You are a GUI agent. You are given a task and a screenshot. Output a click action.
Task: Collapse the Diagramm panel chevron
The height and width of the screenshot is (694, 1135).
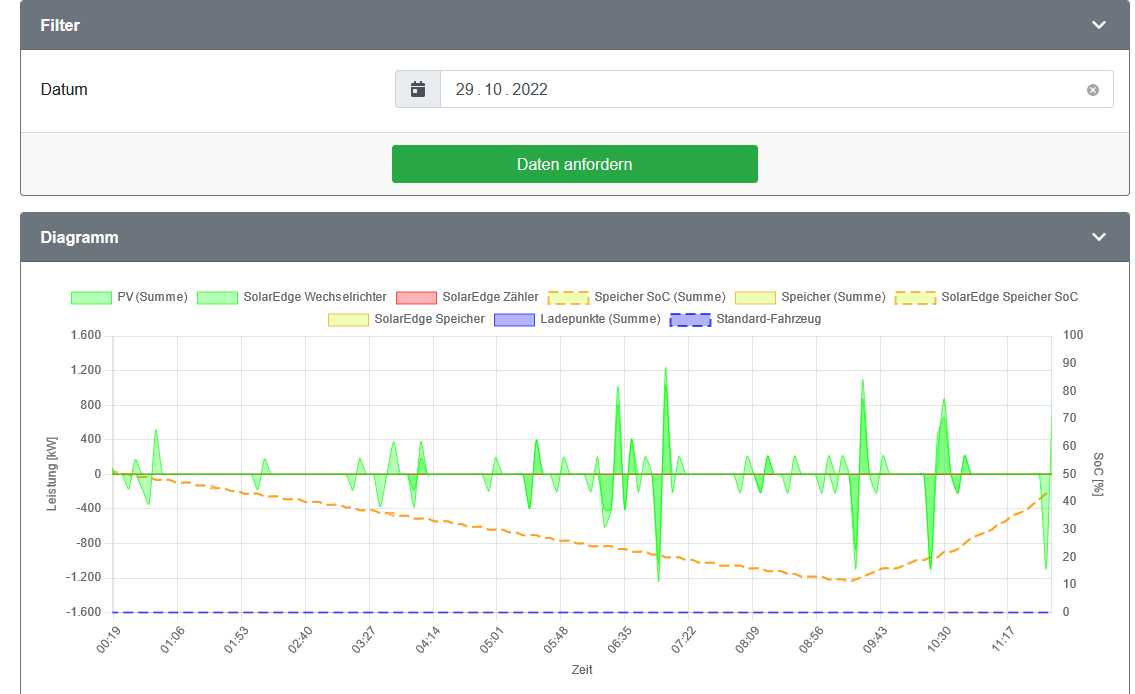click(1098, 237)
